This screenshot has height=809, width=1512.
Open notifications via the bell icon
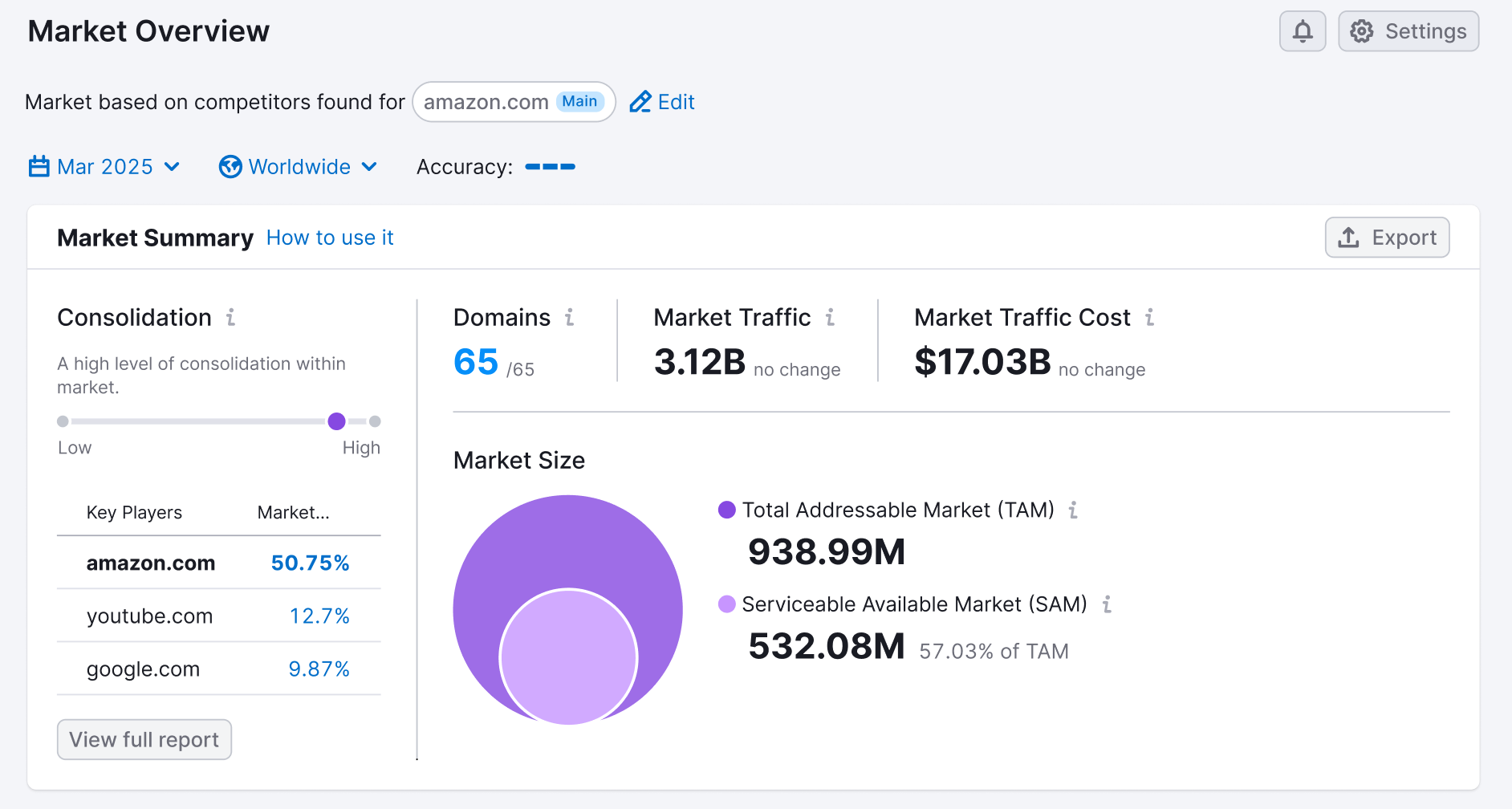[1303, 31]
